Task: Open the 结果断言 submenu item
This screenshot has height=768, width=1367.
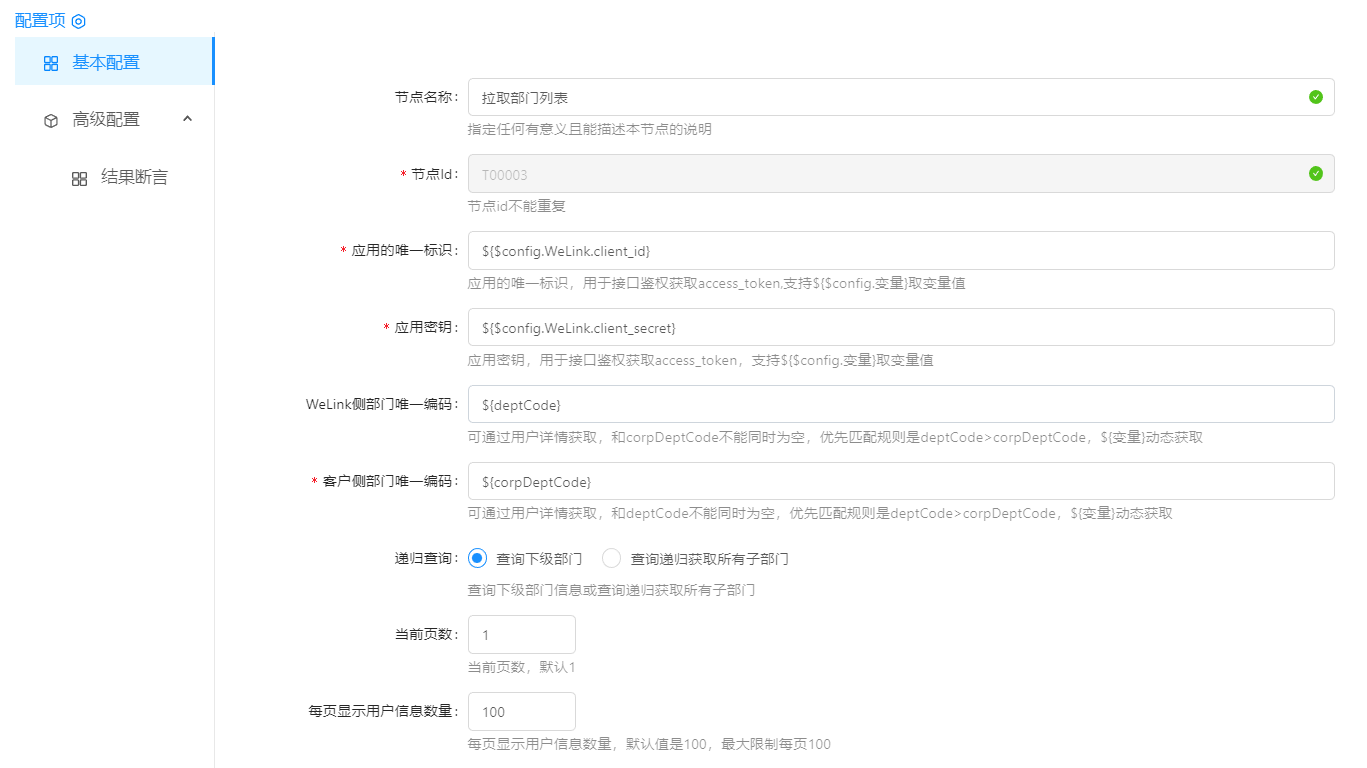Action: click(x=134, y=177)
